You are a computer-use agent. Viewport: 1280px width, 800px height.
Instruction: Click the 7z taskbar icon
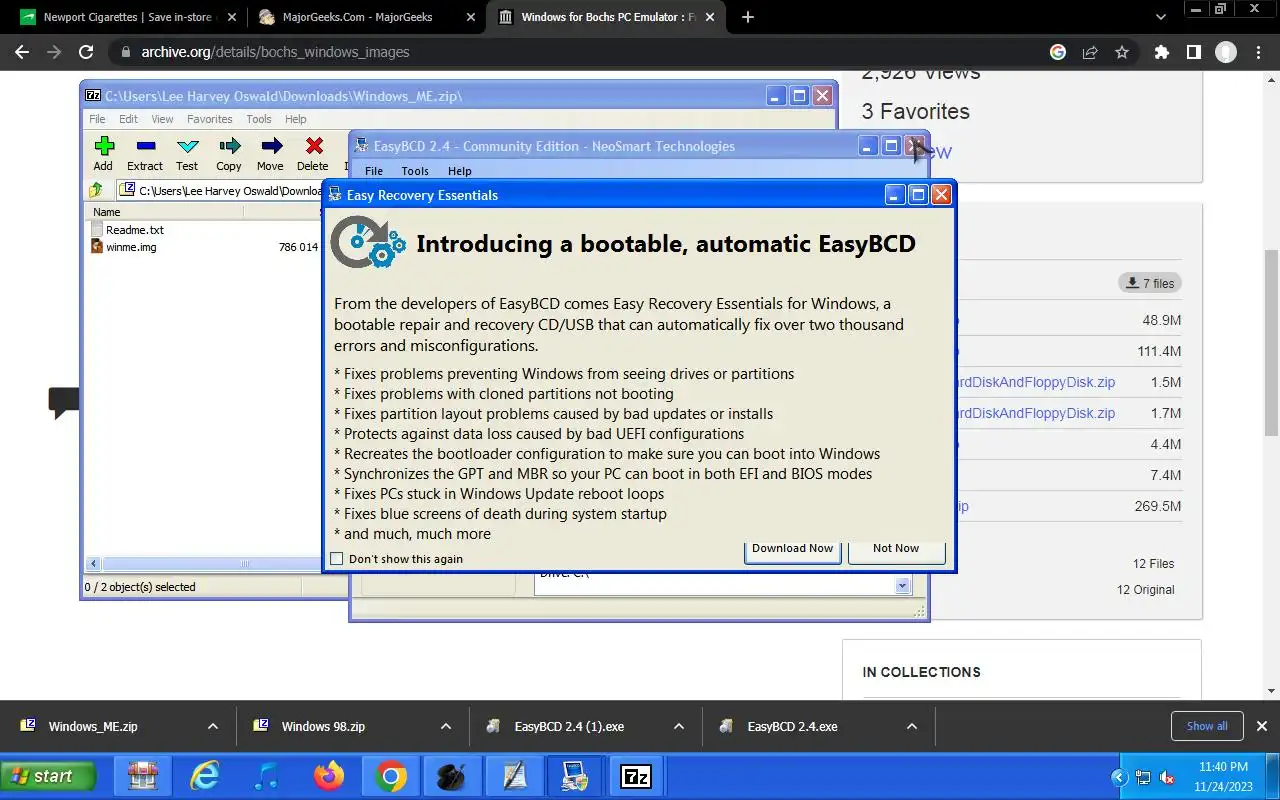636,776
